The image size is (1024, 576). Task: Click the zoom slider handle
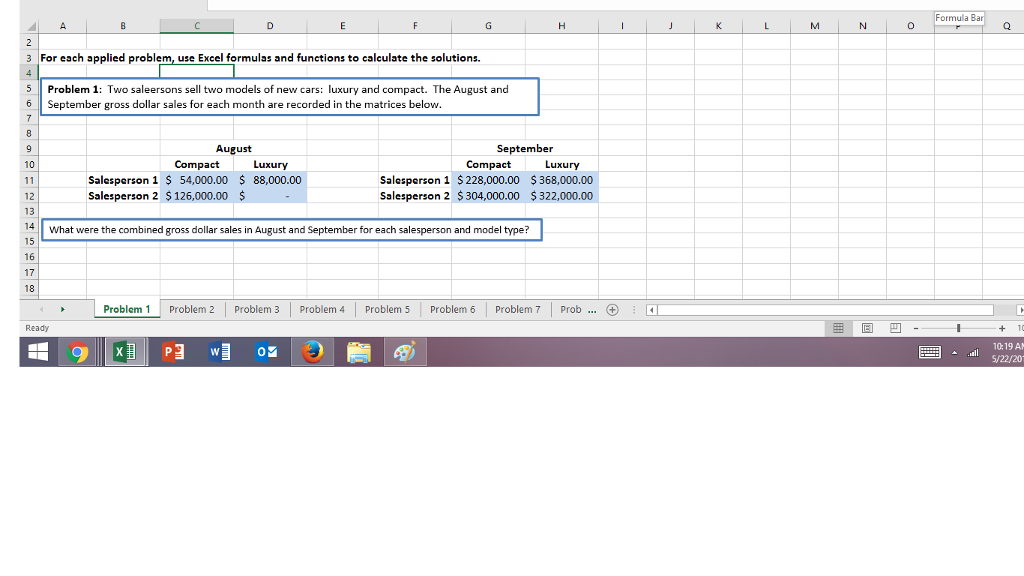(959, 328)
